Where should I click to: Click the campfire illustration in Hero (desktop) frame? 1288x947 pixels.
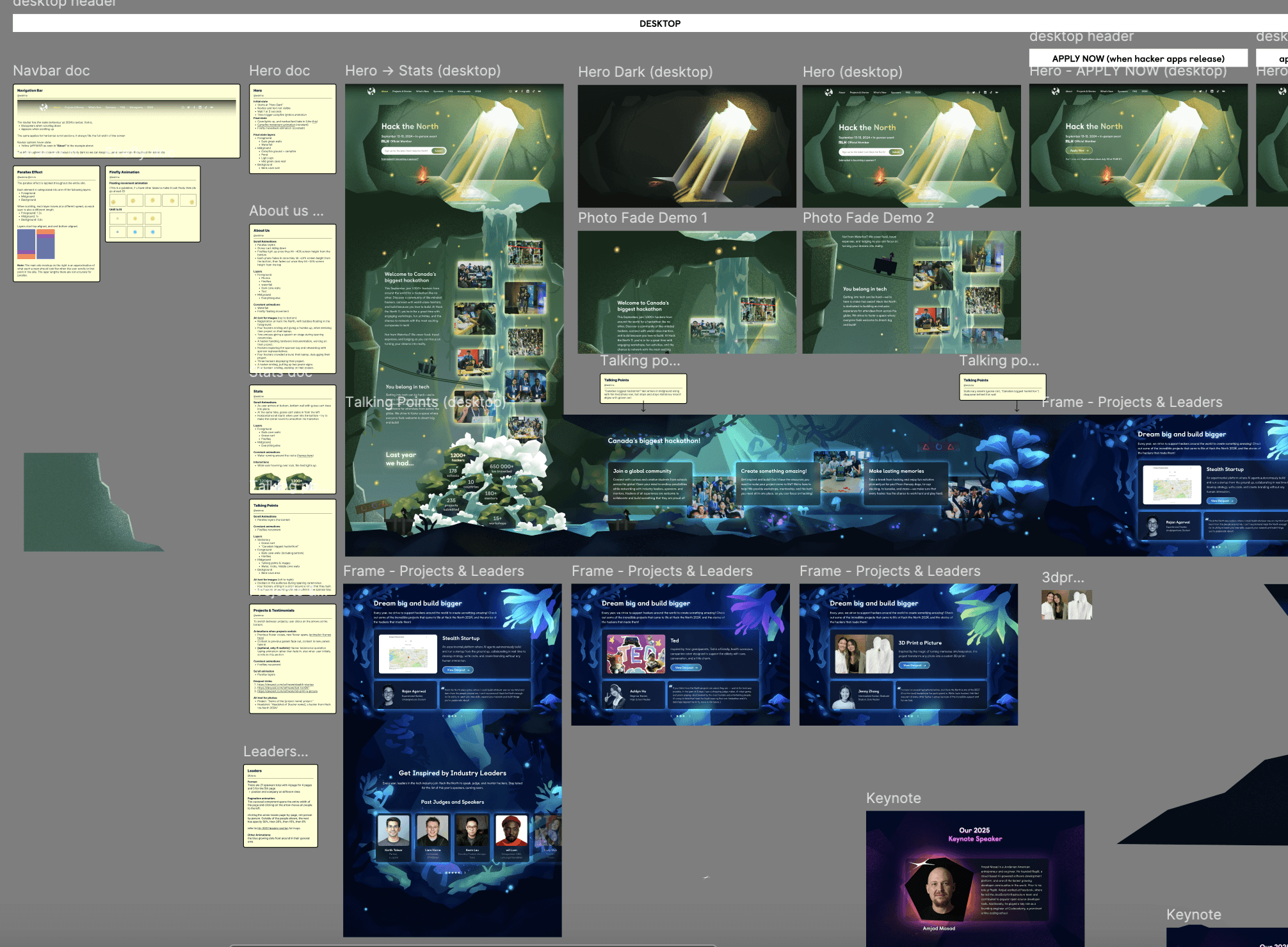[880, 174]
